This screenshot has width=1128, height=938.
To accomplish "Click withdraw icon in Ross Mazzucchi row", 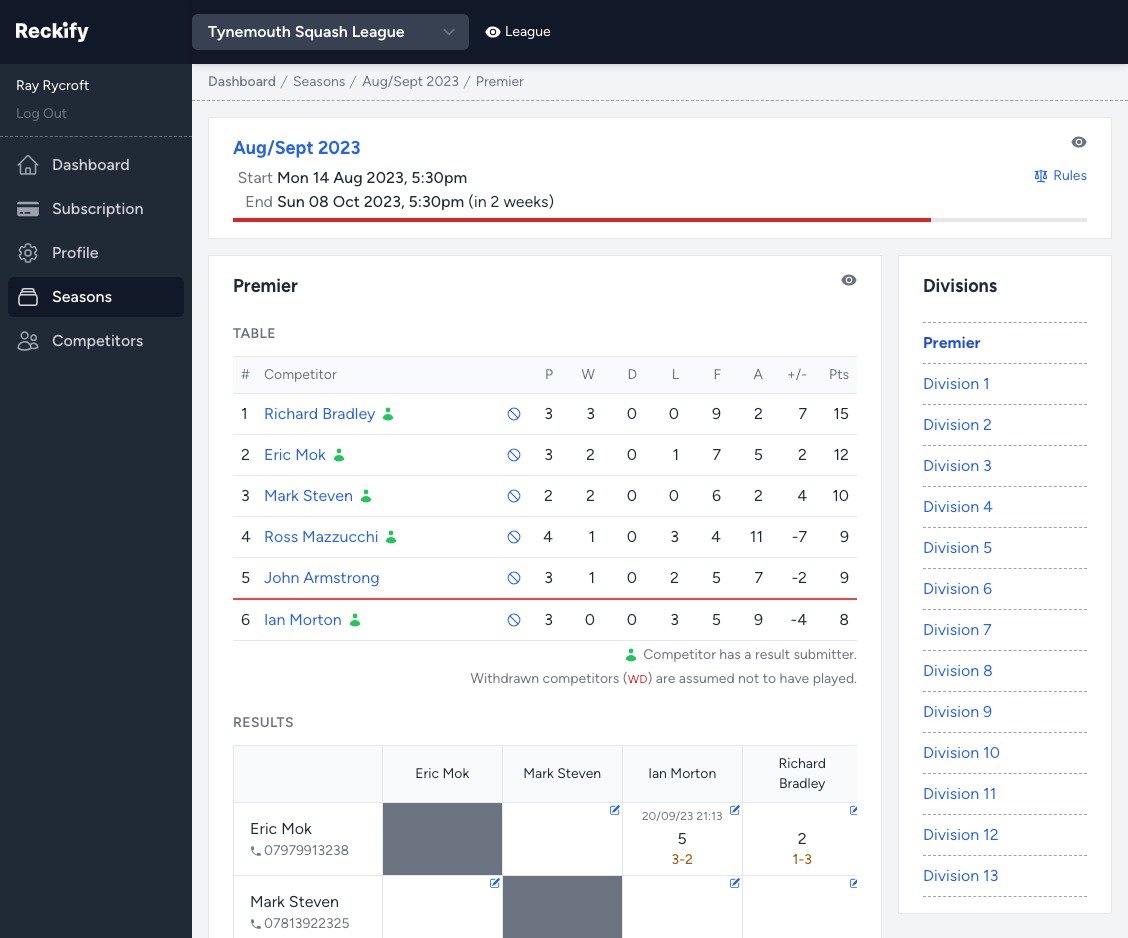I will click(x=514, y=537).
